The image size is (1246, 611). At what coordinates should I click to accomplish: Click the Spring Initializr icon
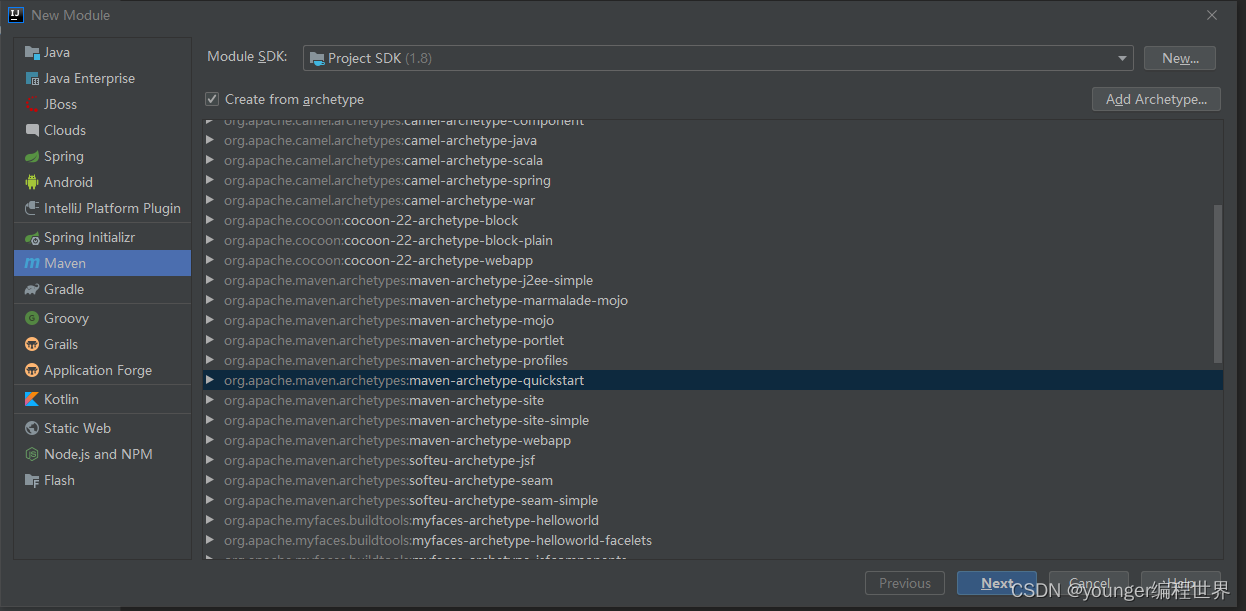[x=32, y=237]
